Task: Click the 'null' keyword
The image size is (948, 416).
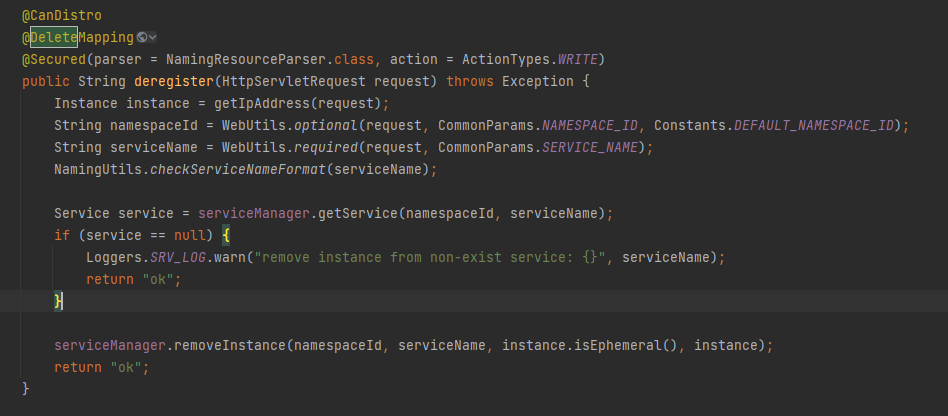Action: pos(190,235)
